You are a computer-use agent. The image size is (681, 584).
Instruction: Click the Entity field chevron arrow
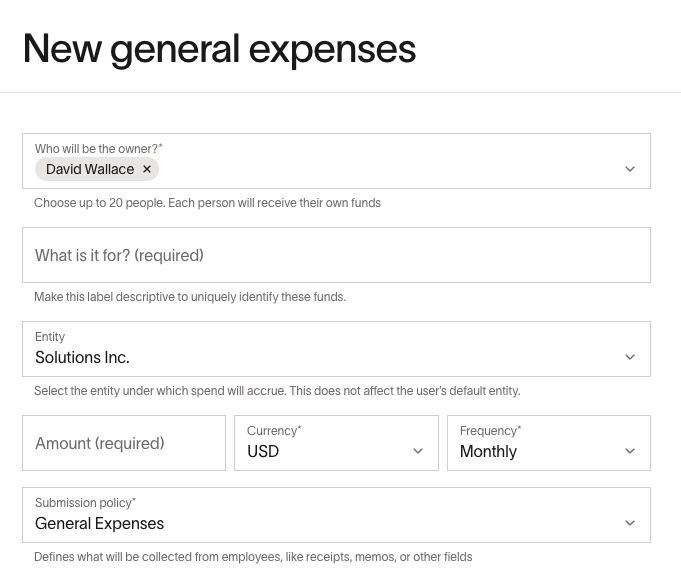click(630, 357)
